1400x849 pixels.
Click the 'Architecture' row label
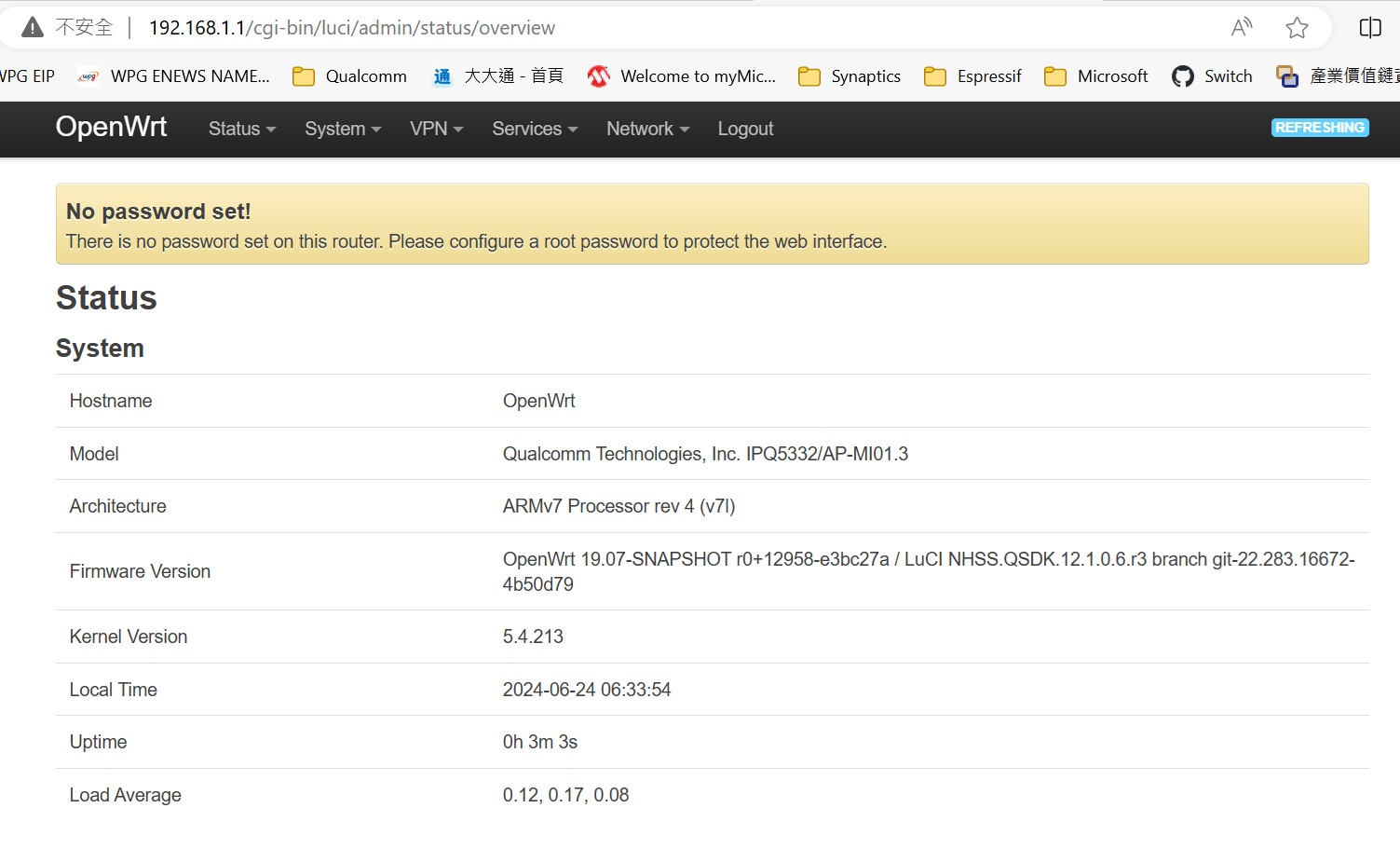(117, 506)
